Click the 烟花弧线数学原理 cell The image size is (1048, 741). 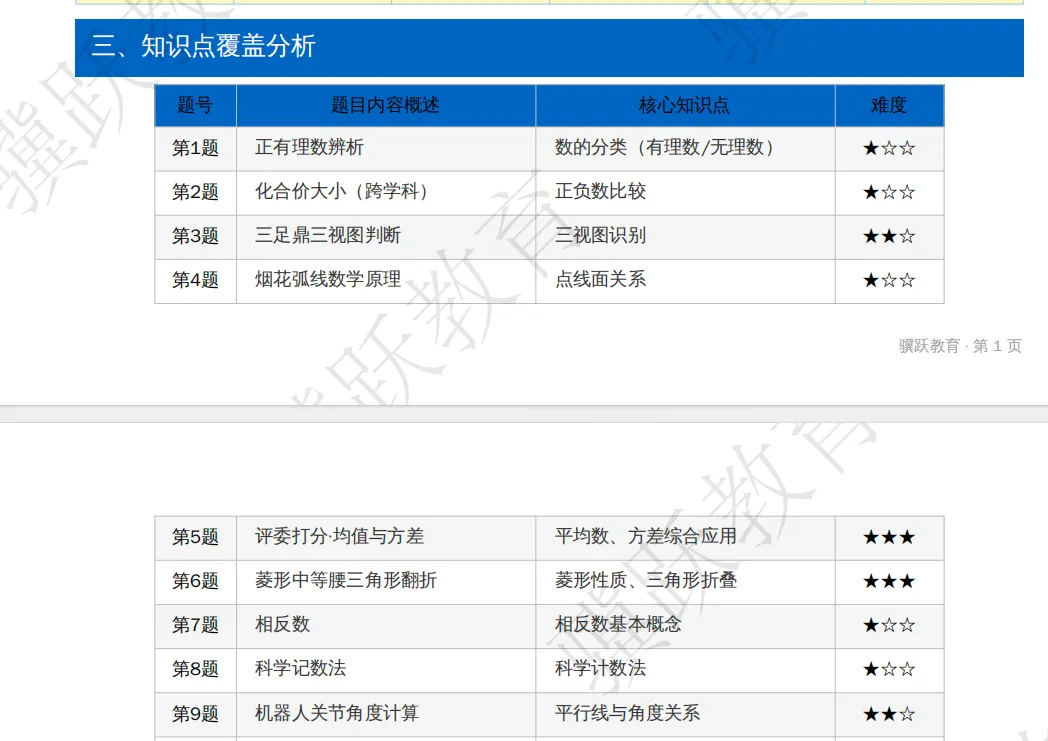[325, 281]
